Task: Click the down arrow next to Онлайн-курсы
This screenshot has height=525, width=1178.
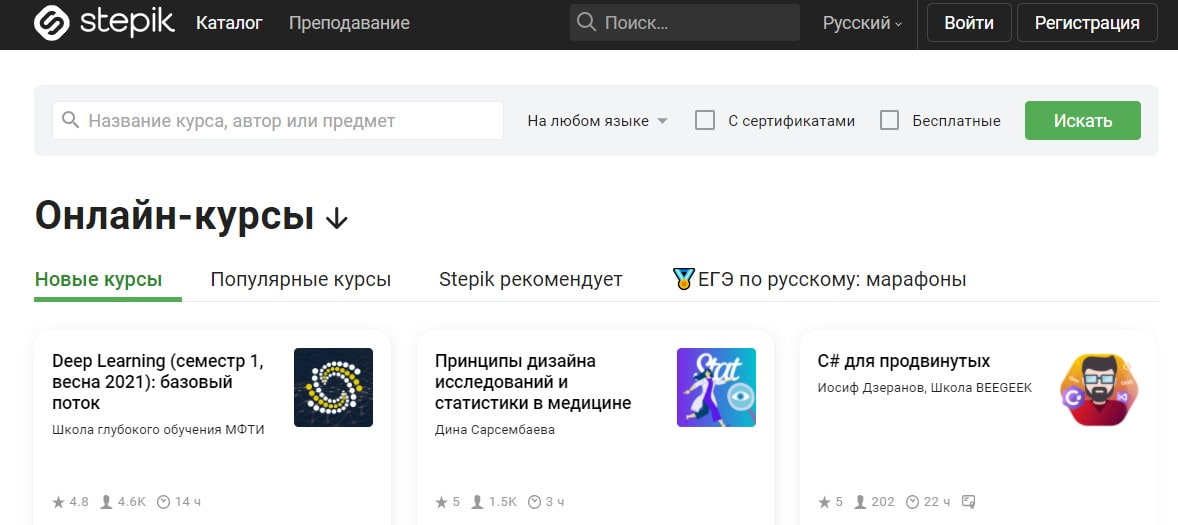Action: [x=337, y=218]
